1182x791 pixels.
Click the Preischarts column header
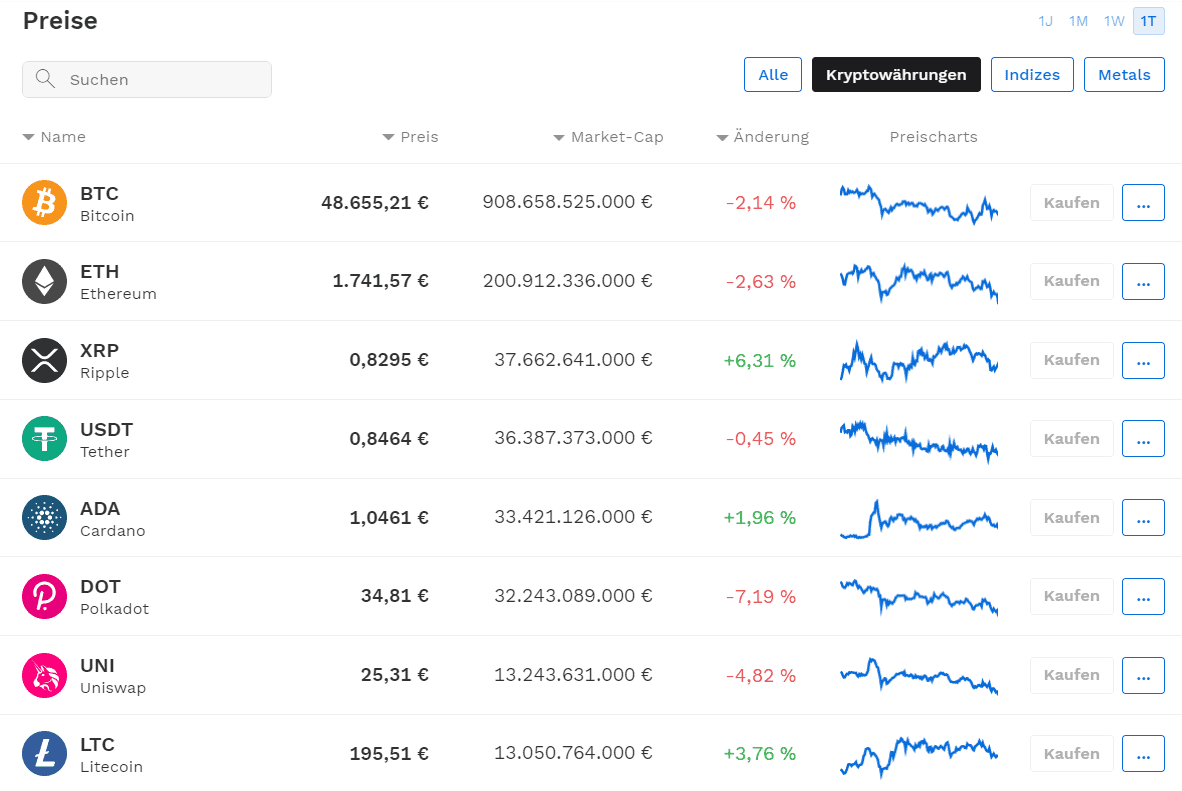point(933,137)
